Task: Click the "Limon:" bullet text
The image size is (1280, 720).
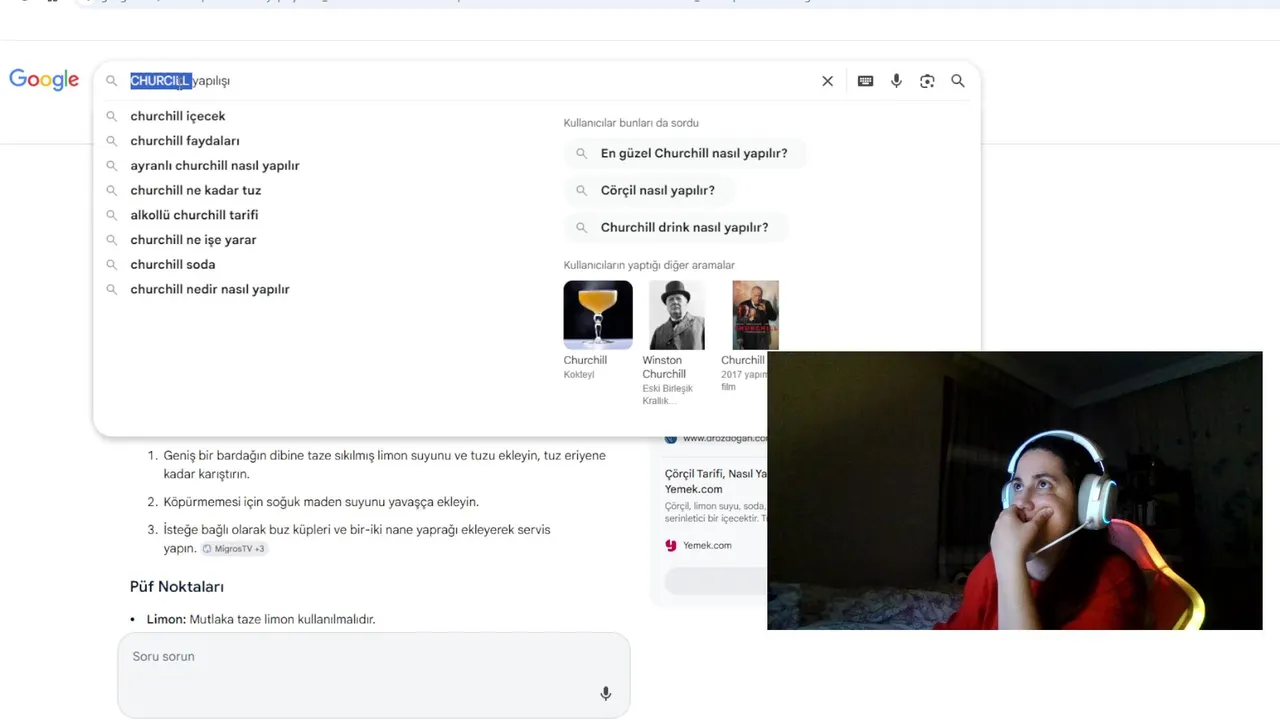Action: [x=166, y=620]
